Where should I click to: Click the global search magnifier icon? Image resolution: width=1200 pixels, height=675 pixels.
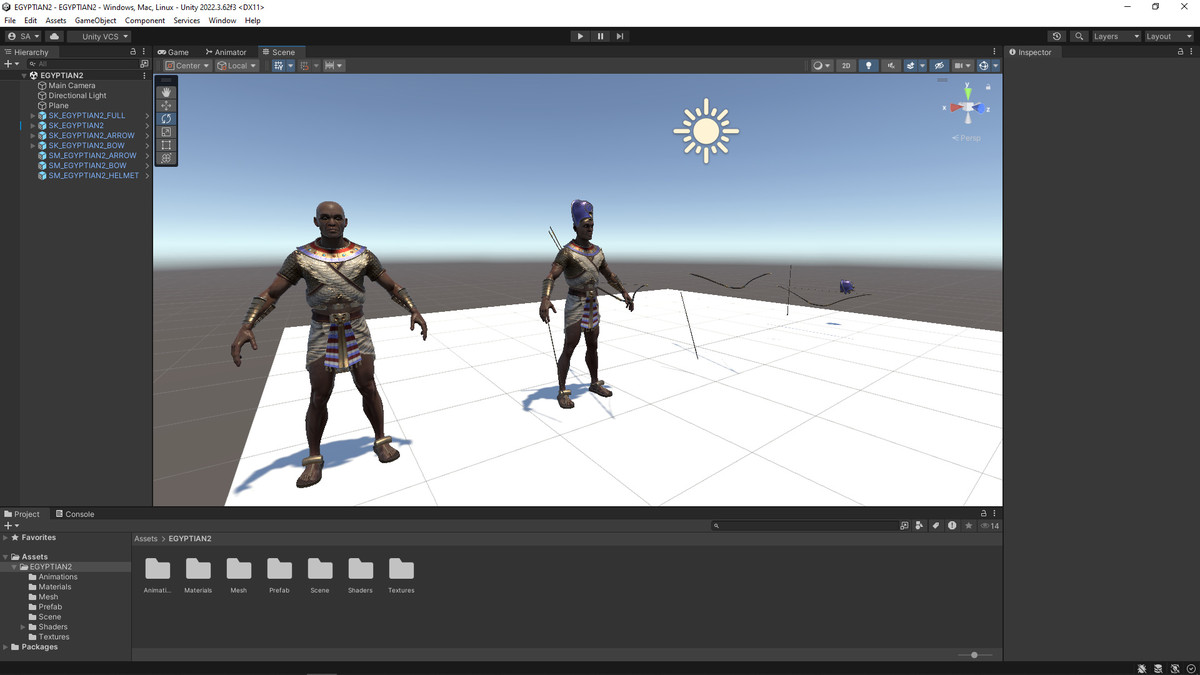tap(1079, 36)
